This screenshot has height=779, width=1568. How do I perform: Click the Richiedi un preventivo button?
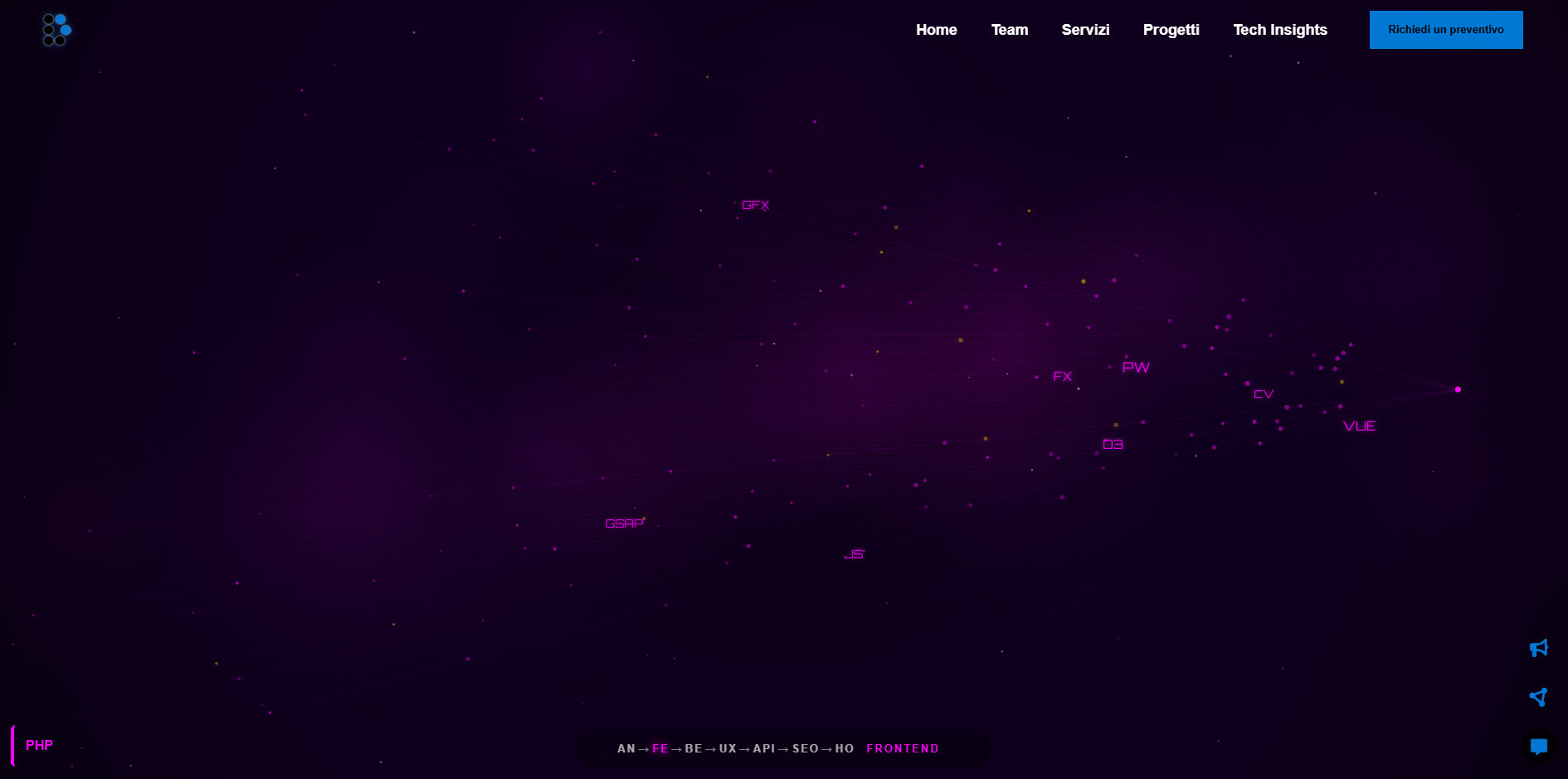pos(1445,29)
